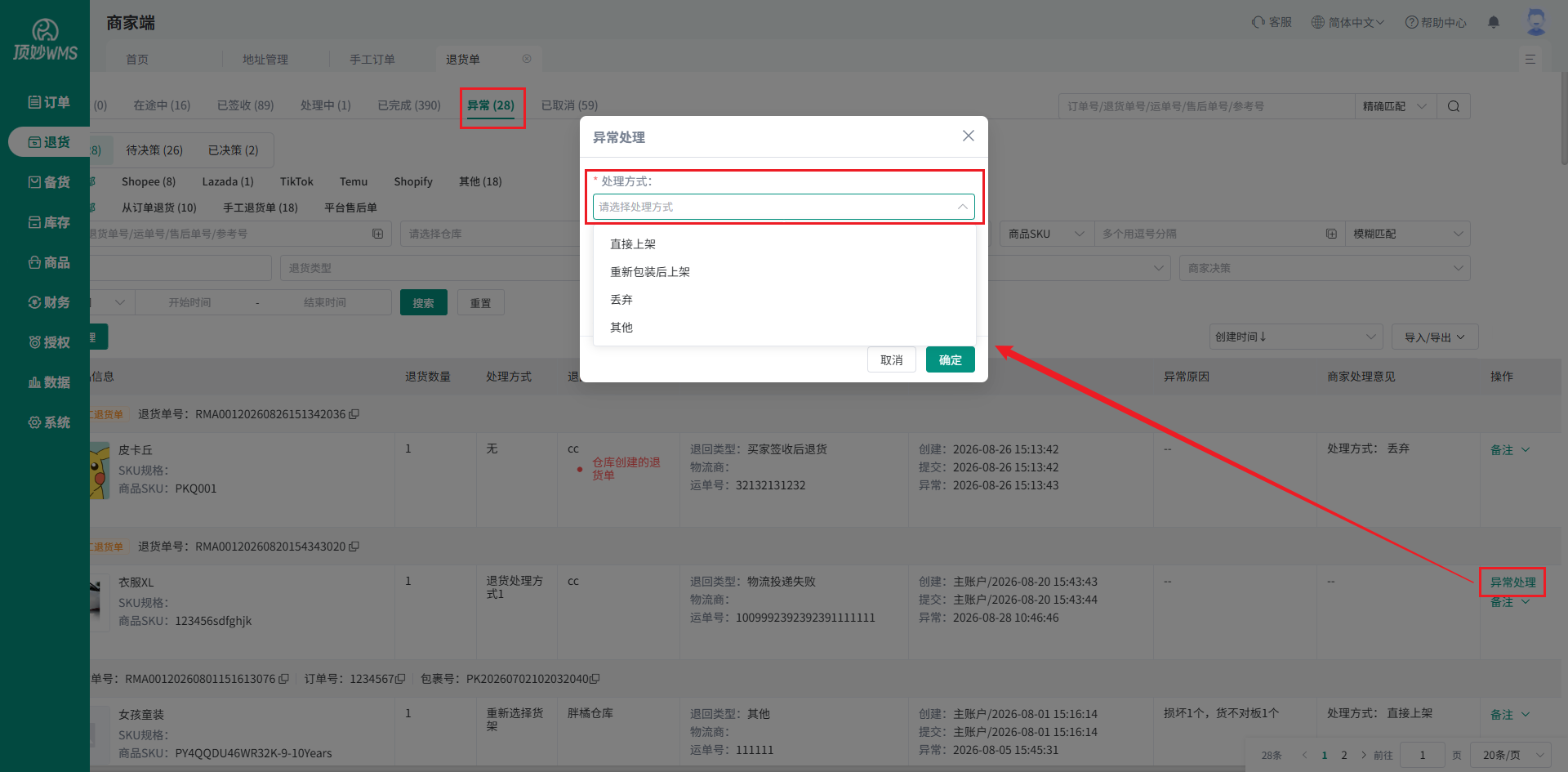Open 客服 customer service
The height and width of the screenshot is (772, 1568).
(1272, 22)
